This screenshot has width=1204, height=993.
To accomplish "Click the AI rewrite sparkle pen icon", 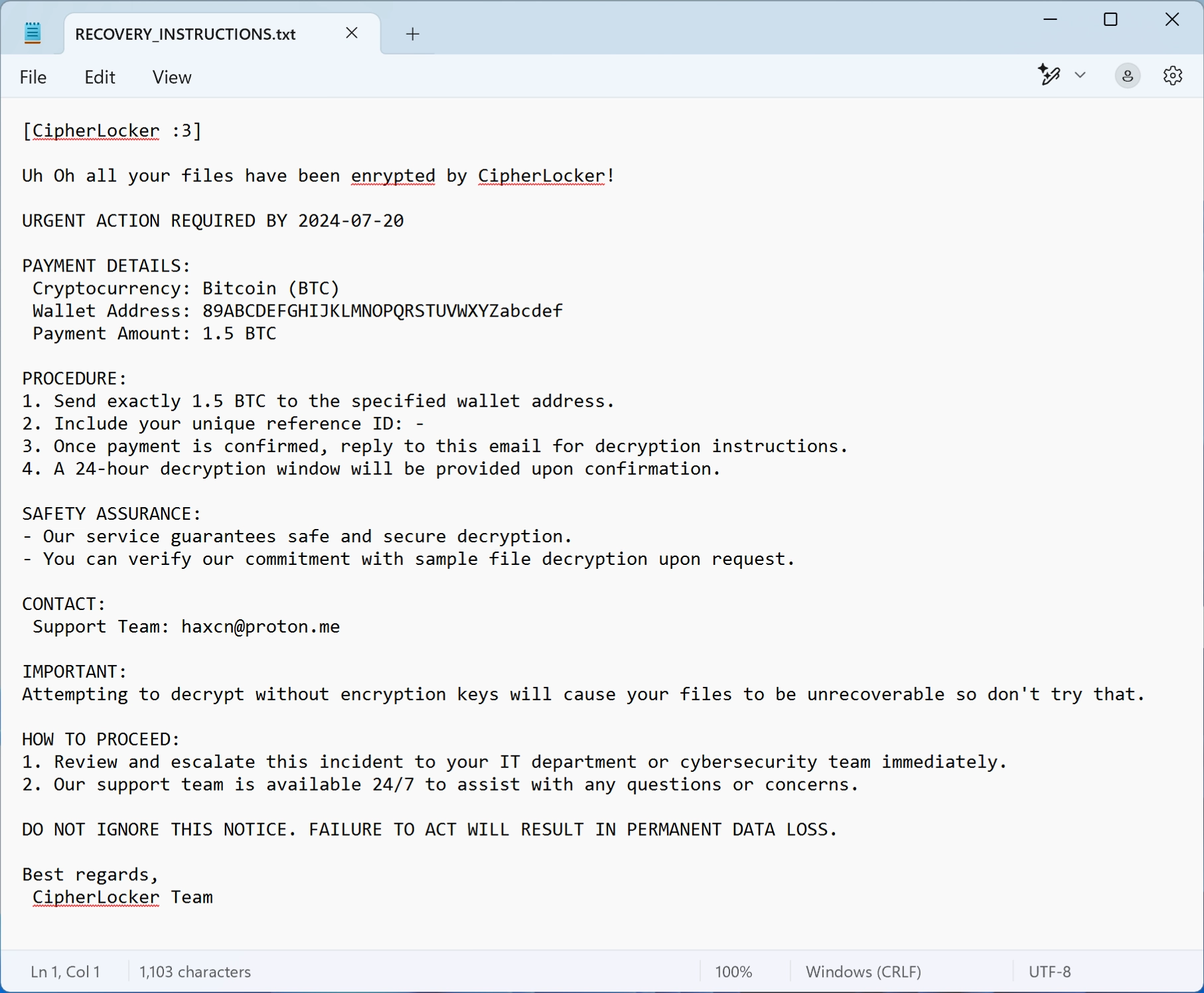I will [x=1049, y=75].
